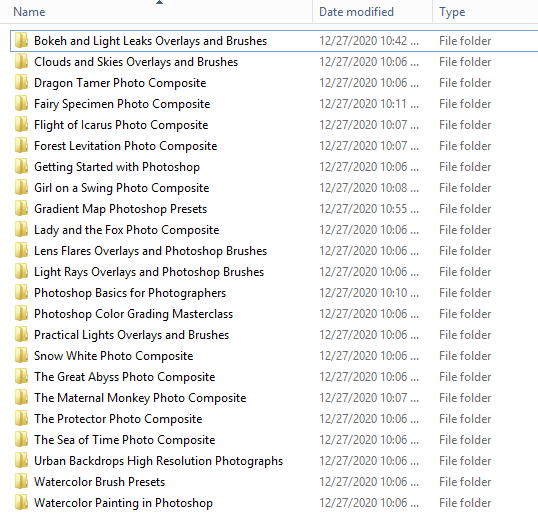Click the Practical Lights Overlays folder icon
This screenshot has height=526, width=538.
pyautogui.click(x=21, y=335)
